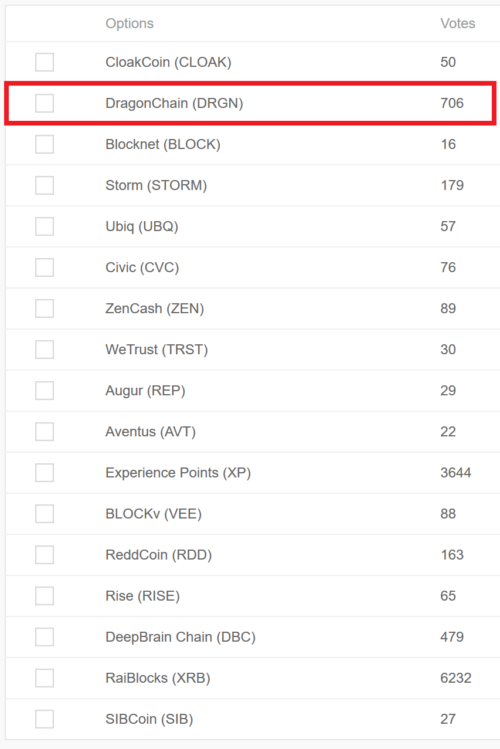The image size is (500, 749).
Task: Enable the Storm (STORM) option checkbox
Action: coord(44,185)
